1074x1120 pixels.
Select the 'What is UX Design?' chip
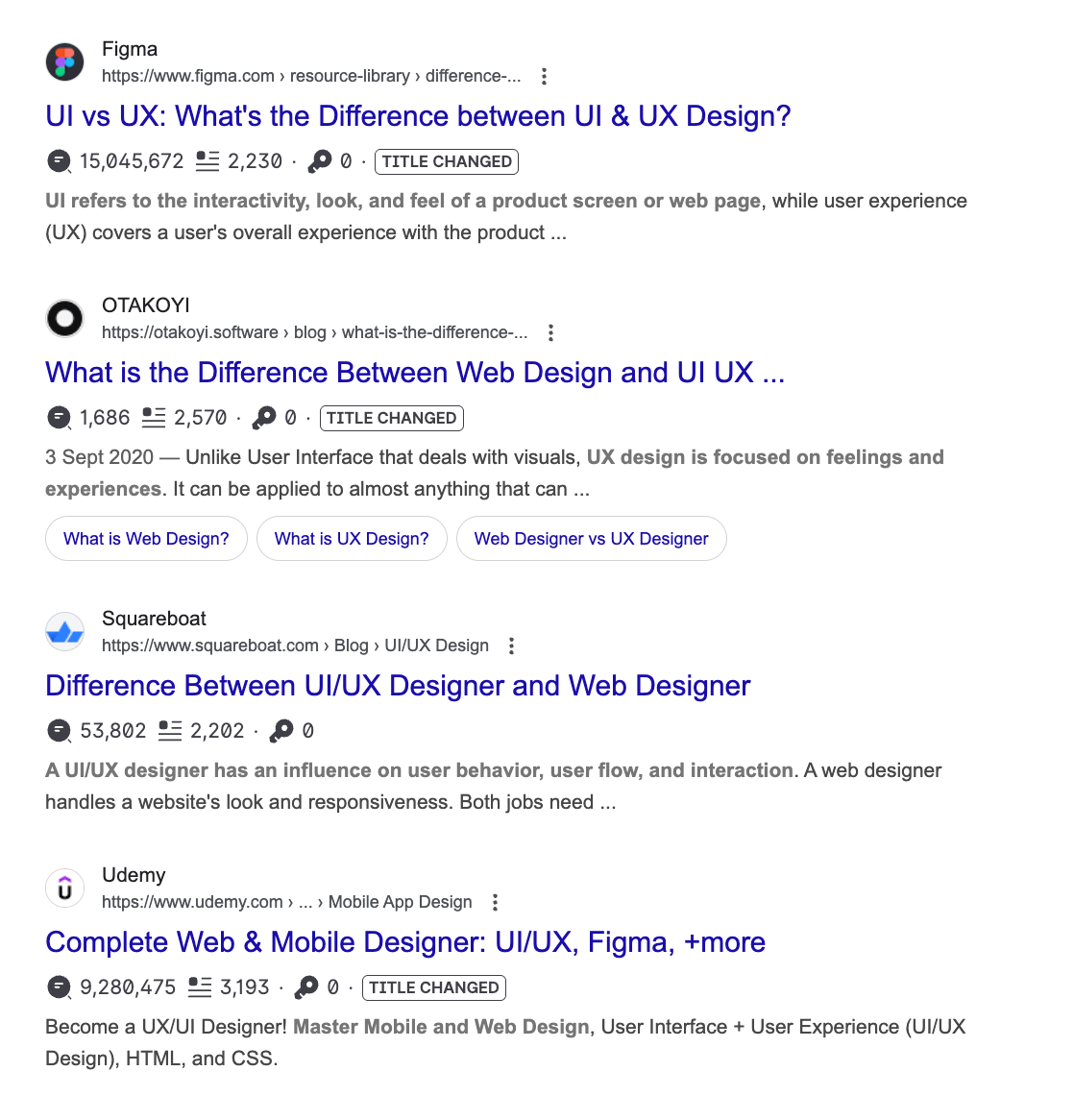click(x=352, y=539)
